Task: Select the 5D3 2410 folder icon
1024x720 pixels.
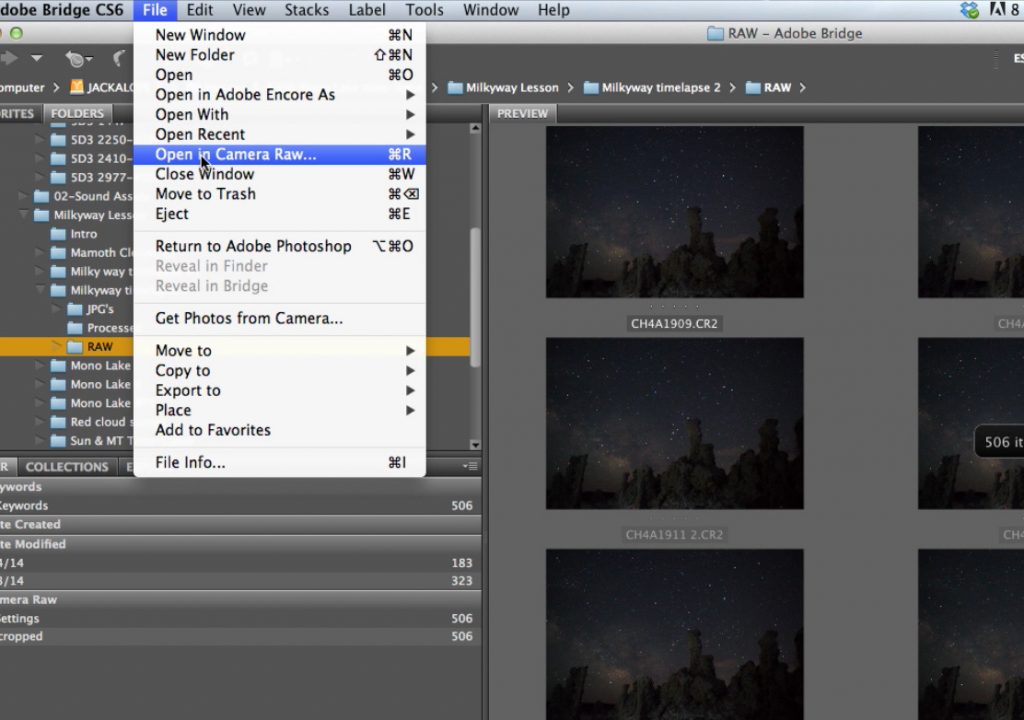Action: pos(58,158)
